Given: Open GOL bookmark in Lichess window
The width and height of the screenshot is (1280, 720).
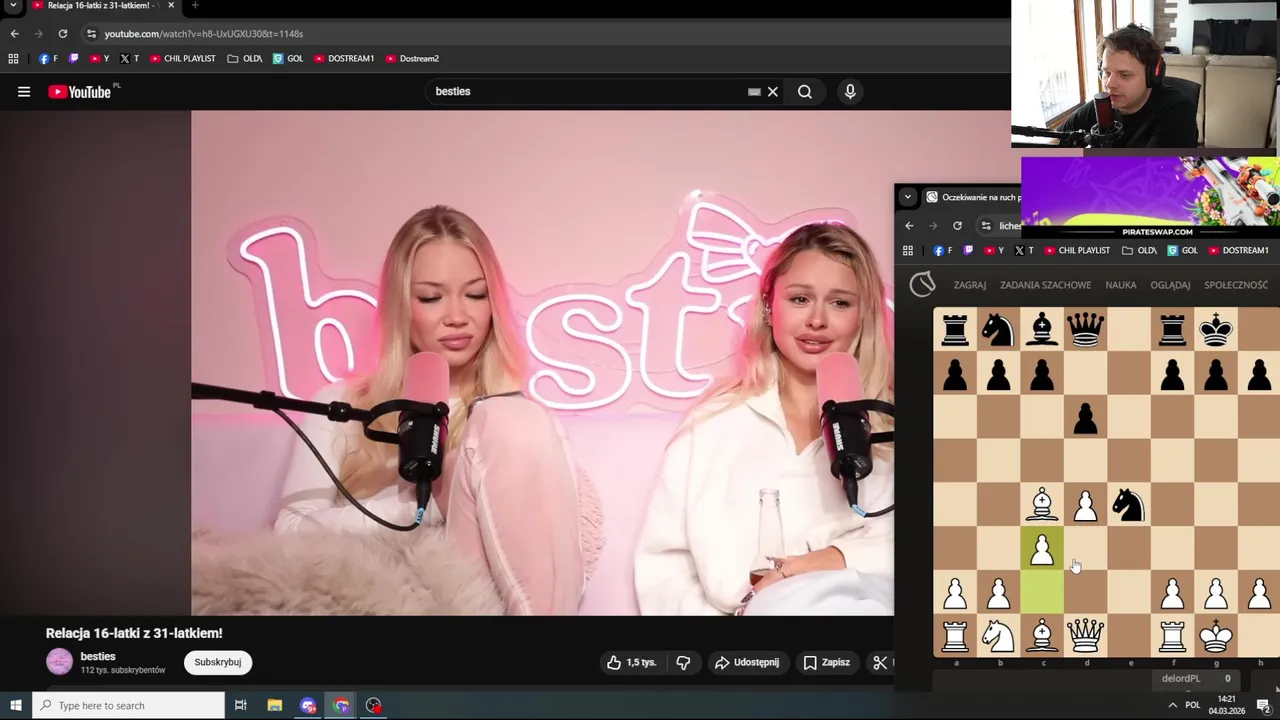Looking at the screenshot, I should (x=1183, y=251).
